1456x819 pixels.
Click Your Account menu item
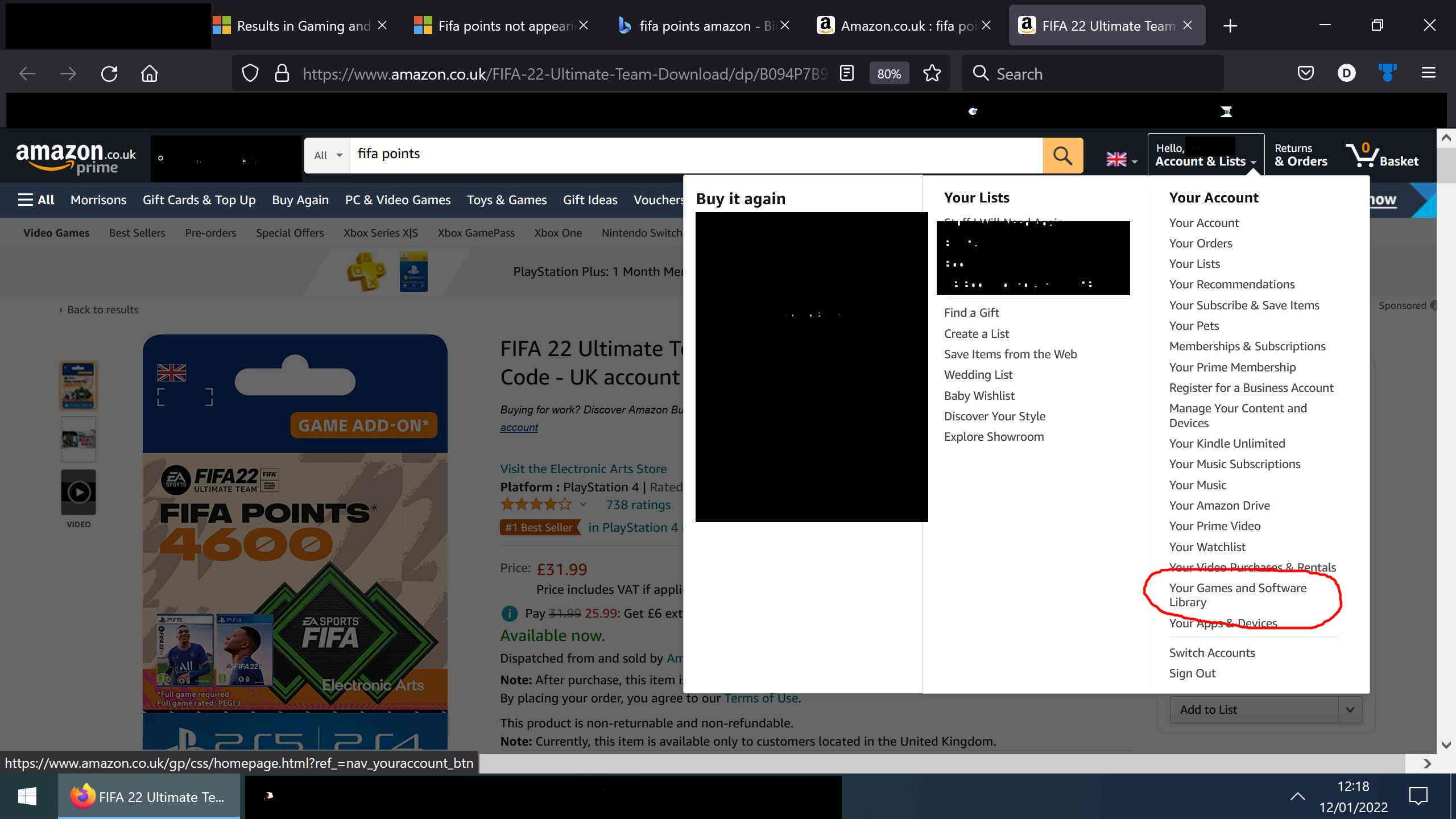(1204, 222)
